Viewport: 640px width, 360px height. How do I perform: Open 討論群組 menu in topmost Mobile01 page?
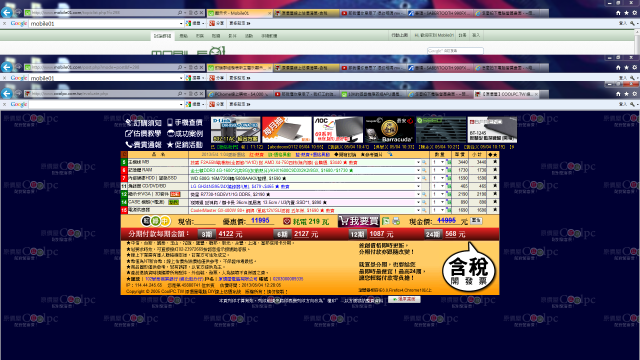[x=162, y=36]
